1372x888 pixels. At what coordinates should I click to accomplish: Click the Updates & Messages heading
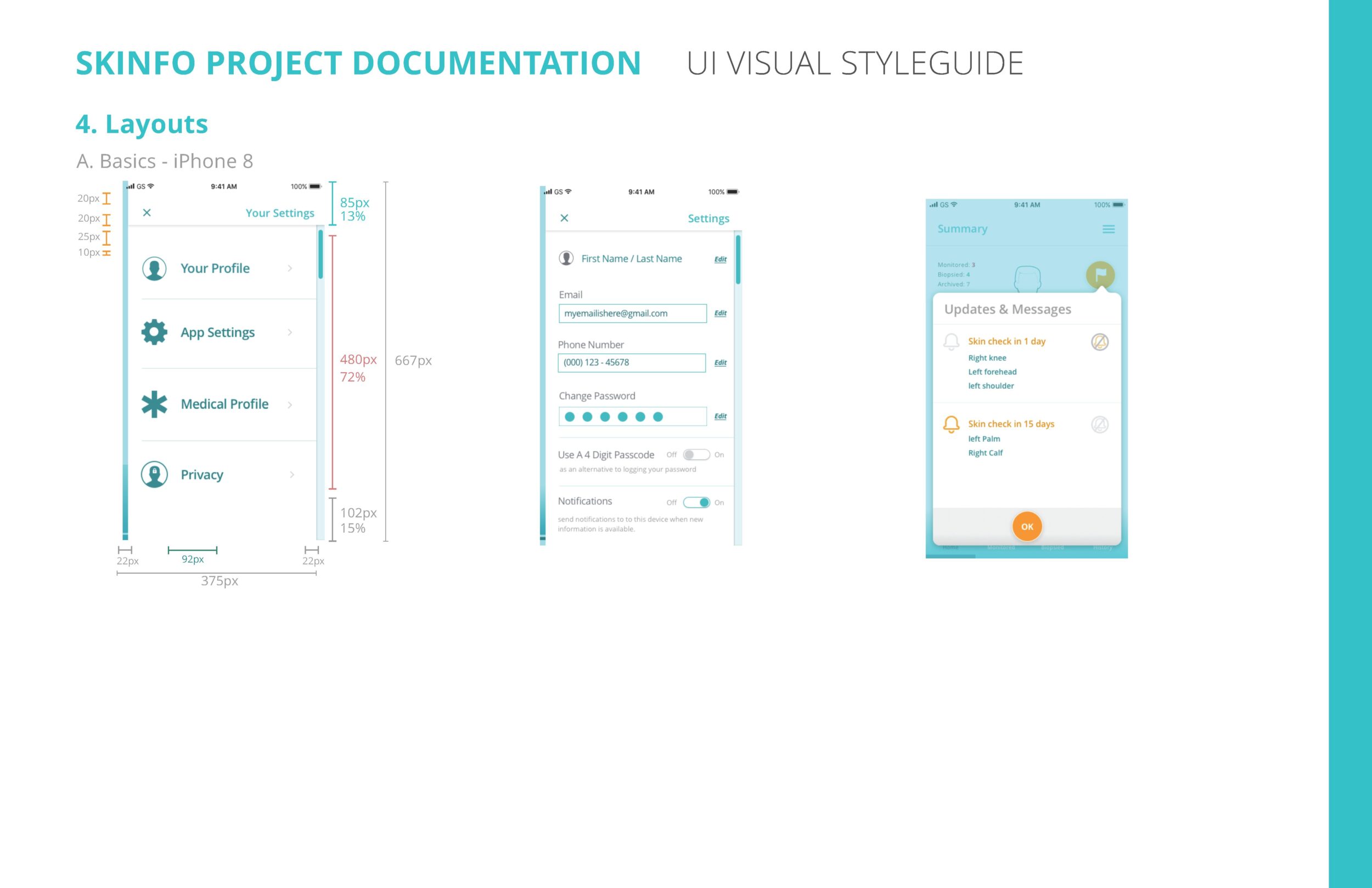[1008, 309]
